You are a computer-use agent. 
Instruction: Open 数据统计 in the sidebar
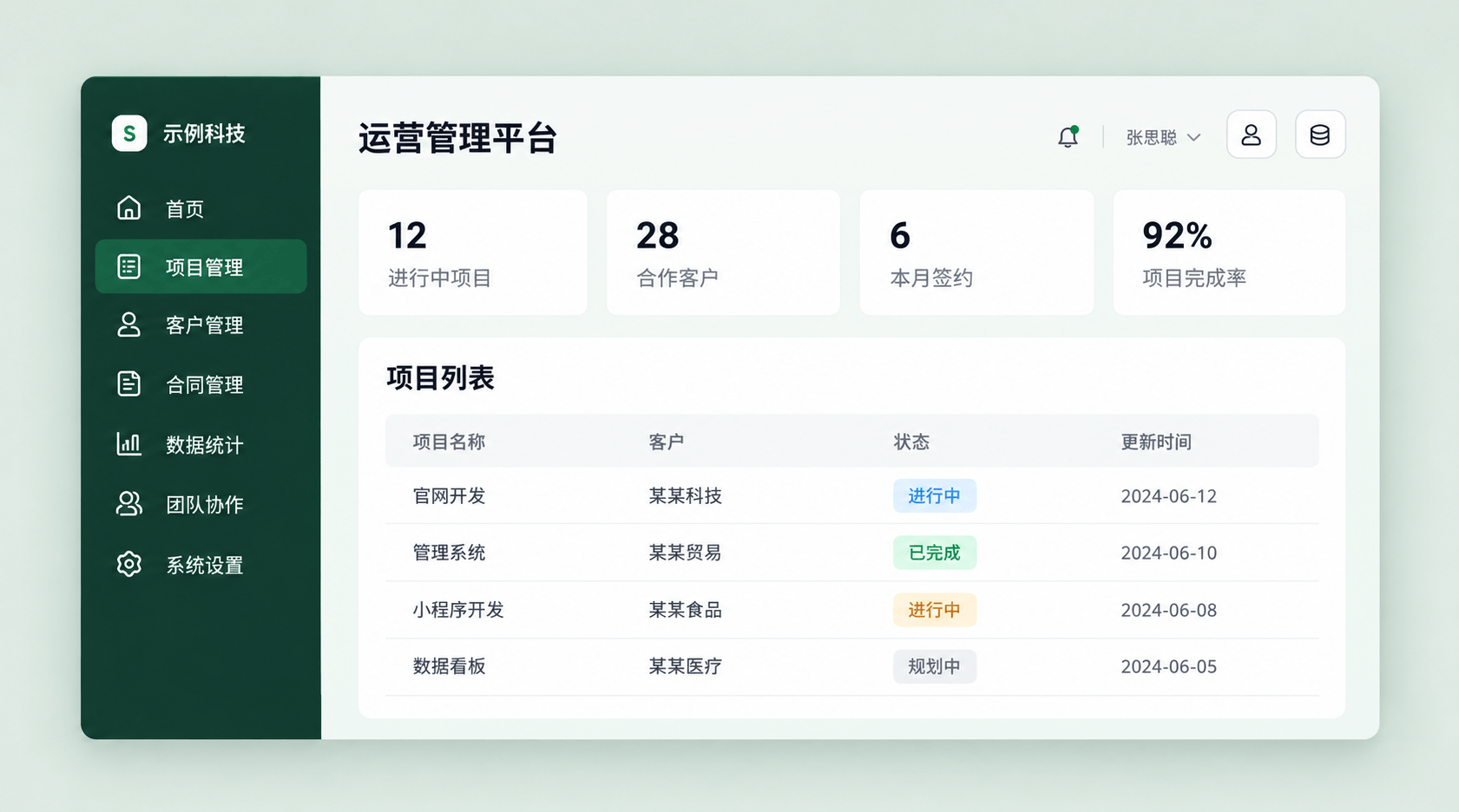pyautogui.click(x=200, y=444)
